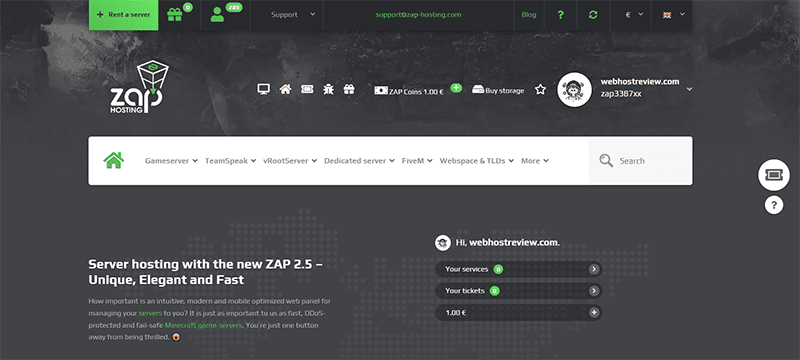Image resolution: width=800 pixels, height=360 pixels.
Task: Follow the Blog link
Action: click(529, 14)
